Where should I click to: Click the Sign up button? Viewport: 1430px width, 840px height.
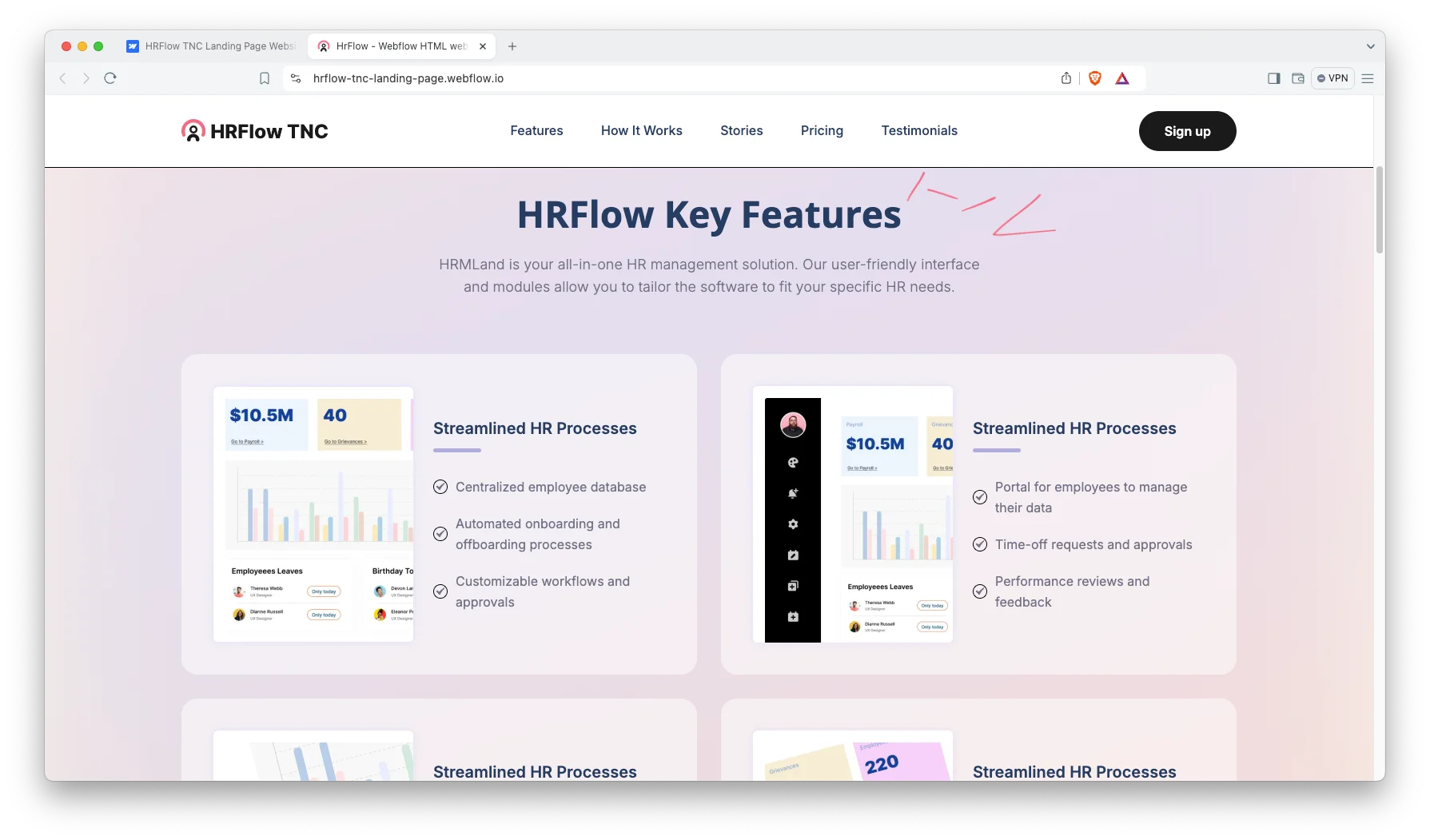point(1187,131)
